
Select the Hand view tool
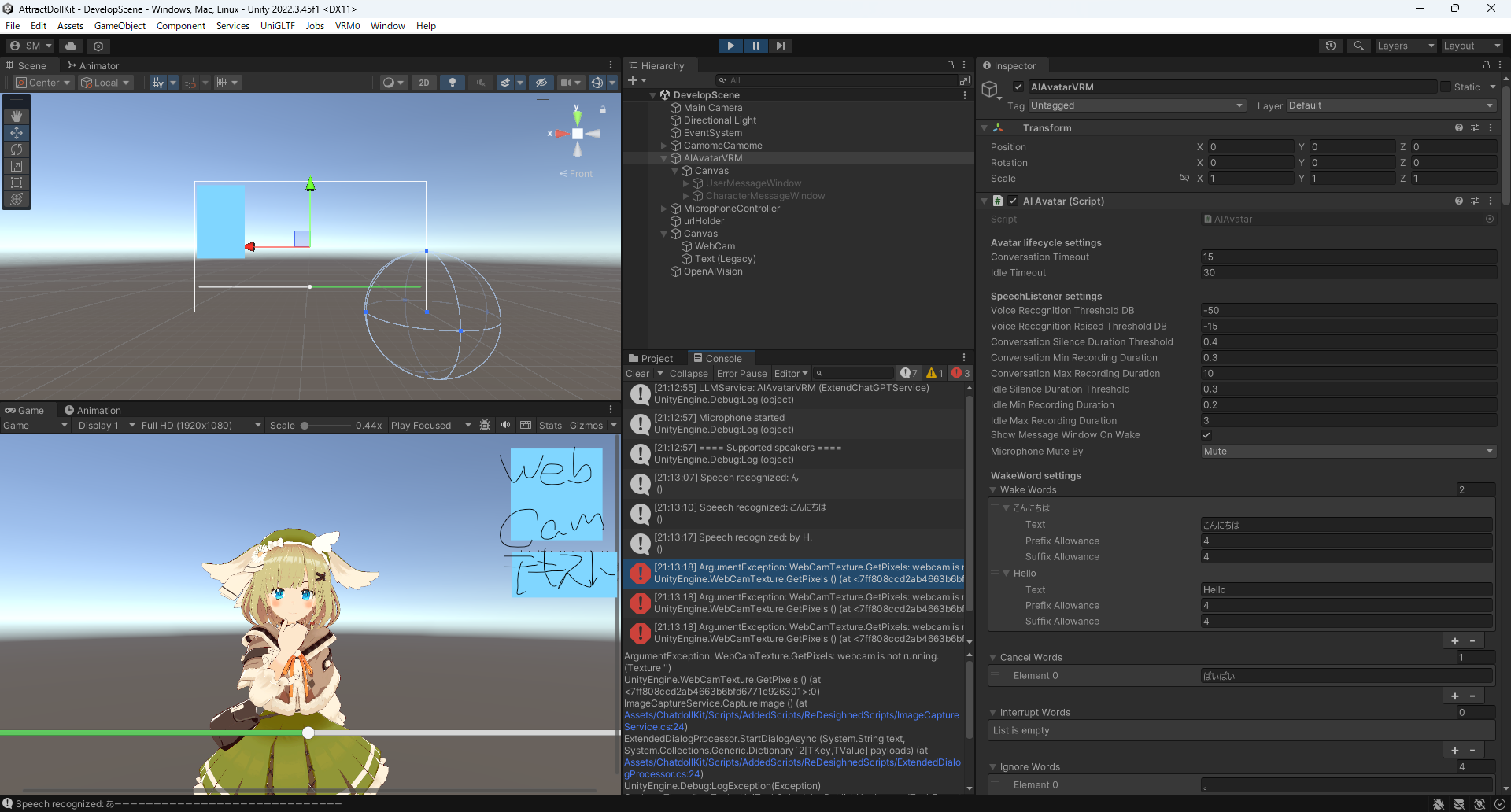coord(17,116)
